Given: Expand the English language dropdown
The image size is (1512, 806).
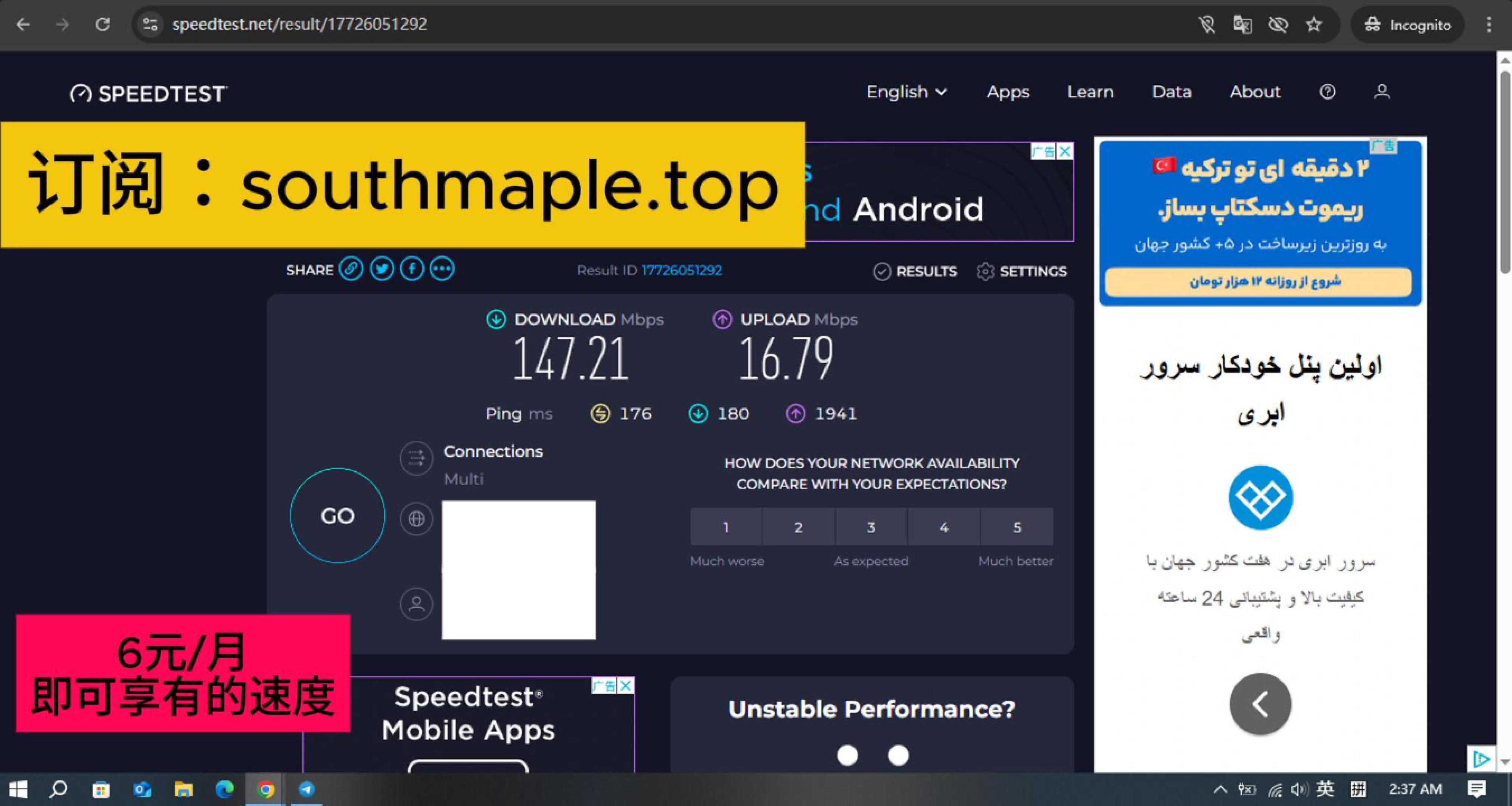Looking at the screenshot, I should click(907, 92).
